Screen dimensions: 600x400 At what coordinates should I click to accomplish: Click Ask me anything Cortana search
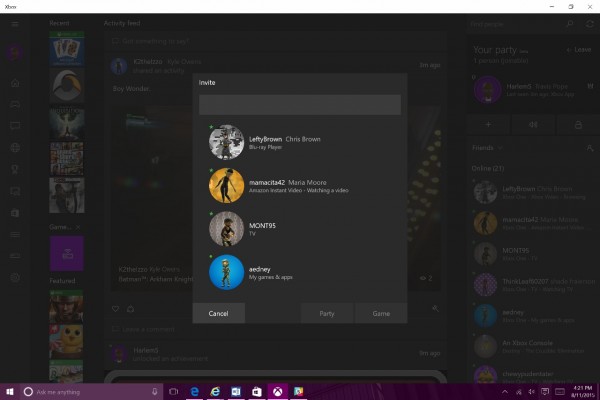92,392
